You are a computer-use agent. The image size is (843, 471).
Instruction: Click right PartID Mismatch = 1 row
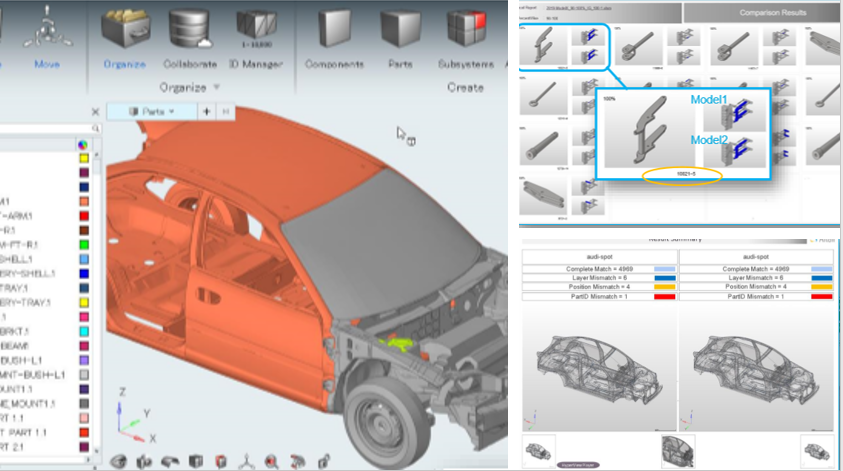coord(756,296)
